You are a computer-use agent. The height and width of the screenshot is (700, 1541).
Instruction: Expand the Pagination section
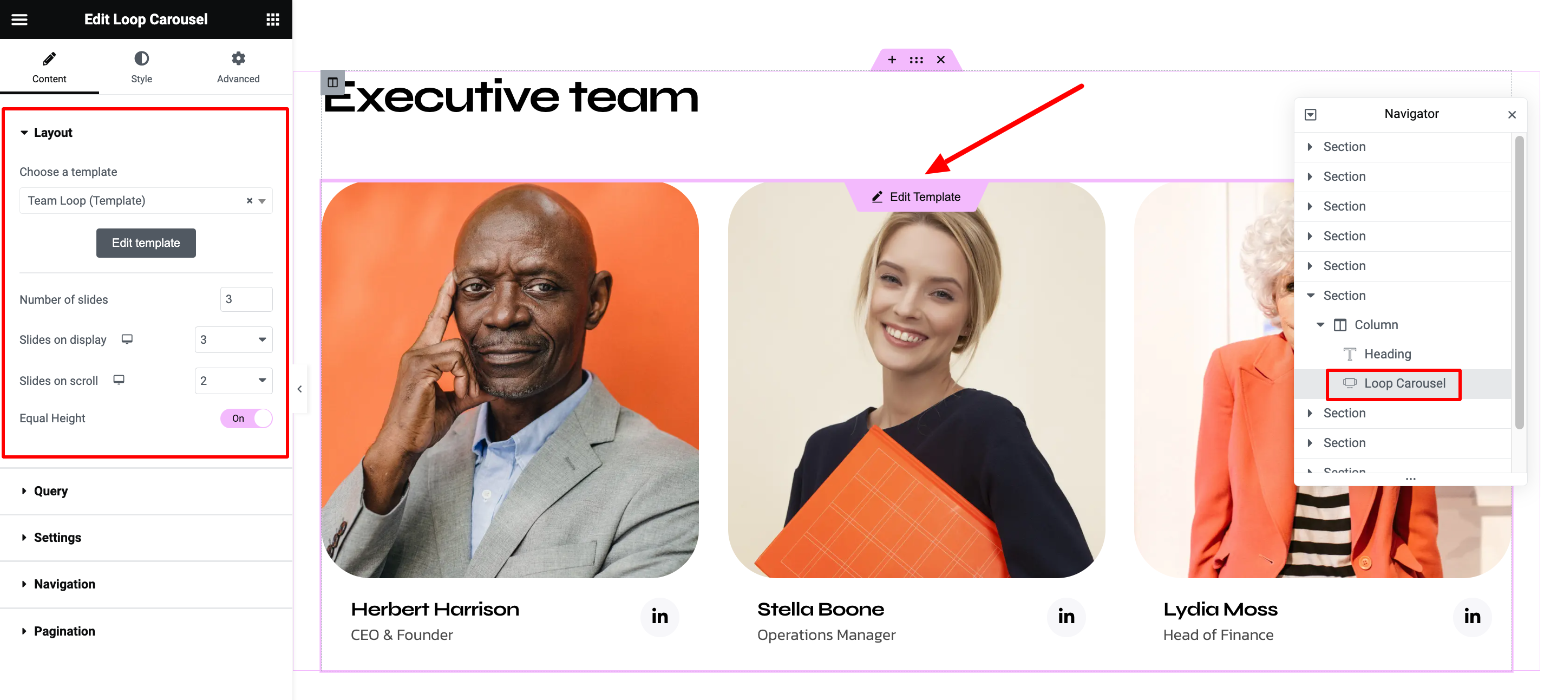point(146,631)
